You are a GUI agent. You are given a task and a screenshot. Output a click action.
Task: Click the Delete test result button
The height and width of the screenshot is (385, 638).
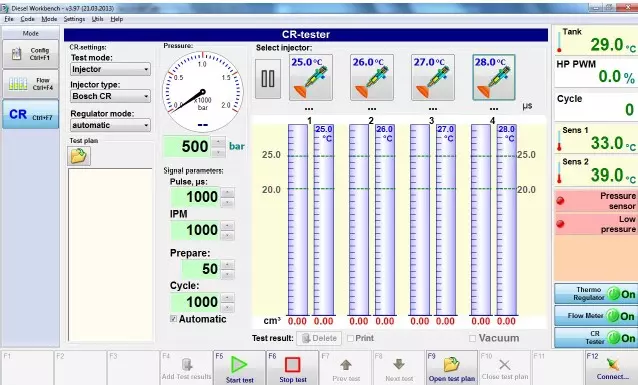point(319,338)
